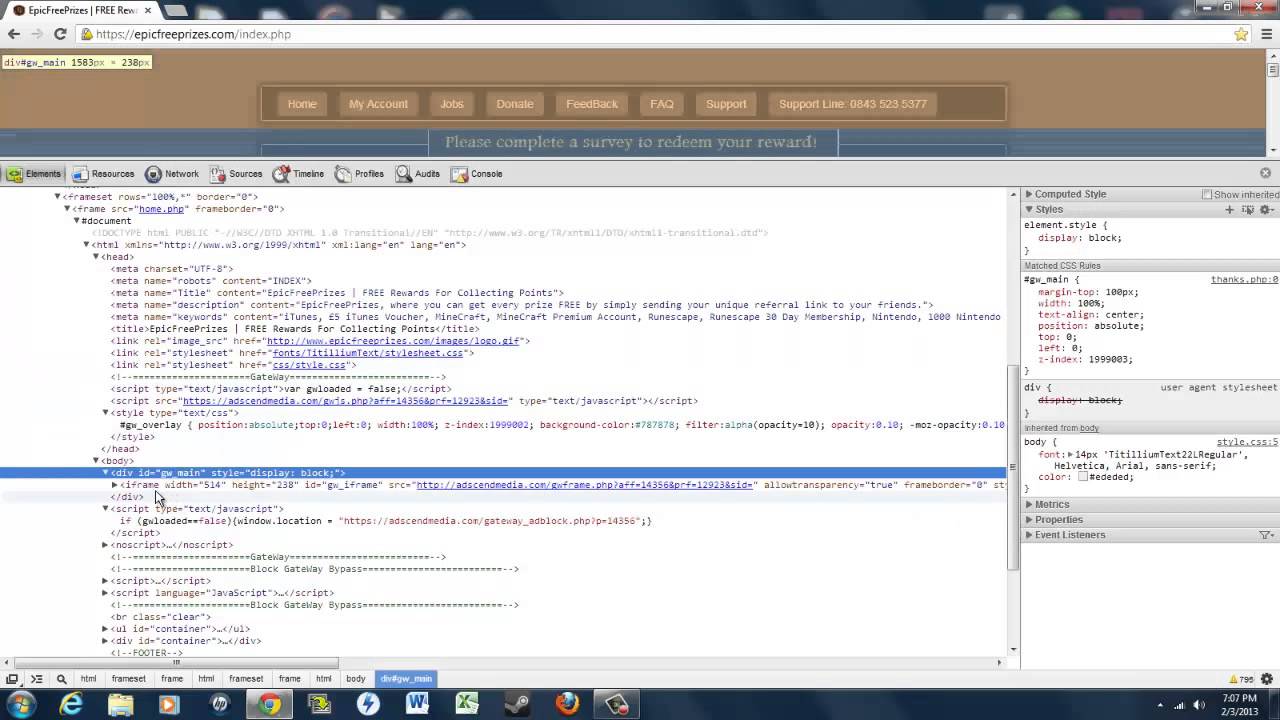
Task: Open Internet Explorer from taskbar
Action: point(71,704)
